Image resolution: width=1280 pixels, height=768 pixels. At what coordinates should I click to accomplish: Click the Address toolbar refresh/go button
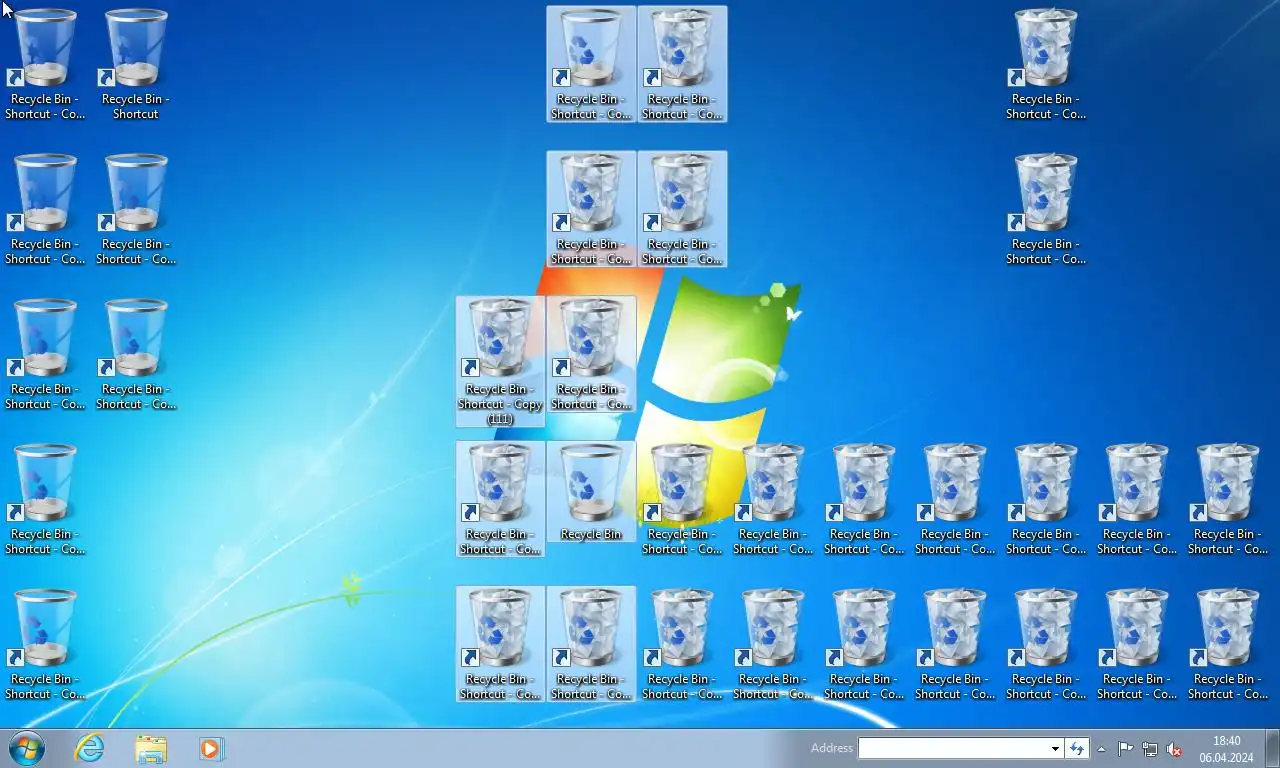[x=1077, y=748]
